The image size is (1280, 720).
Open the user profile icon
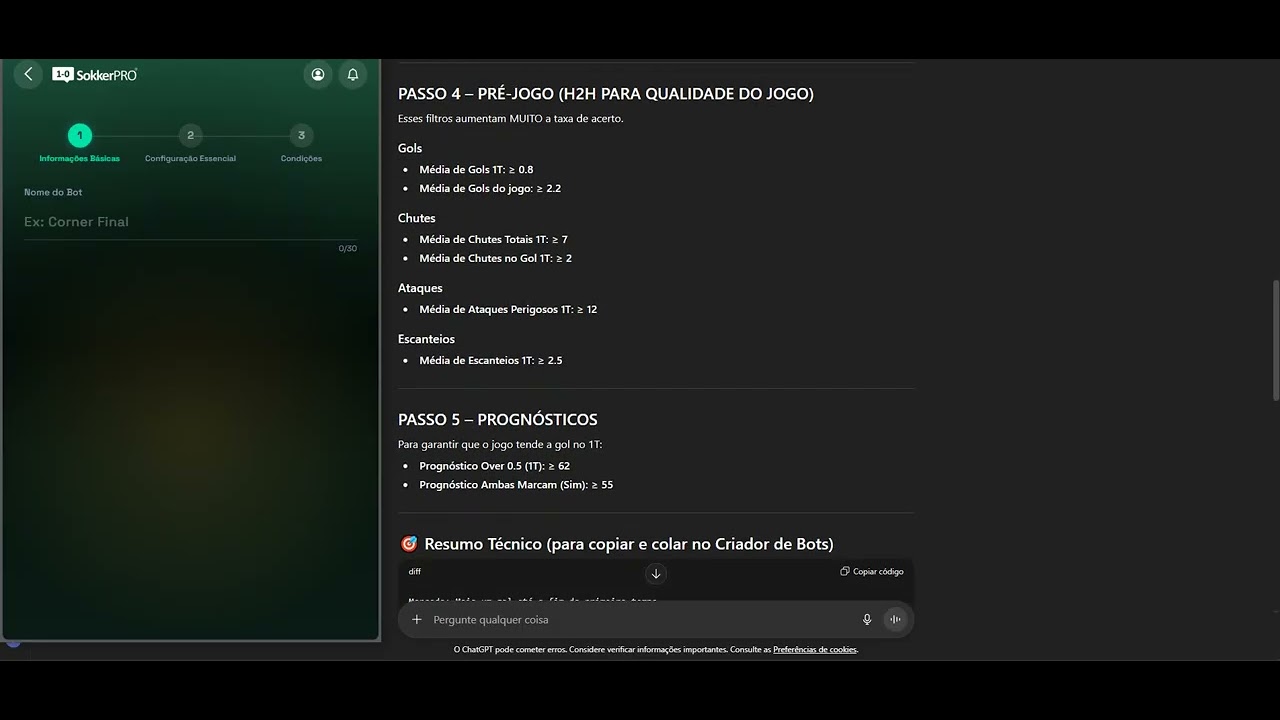pyautogui.click(x=318, y=74)
